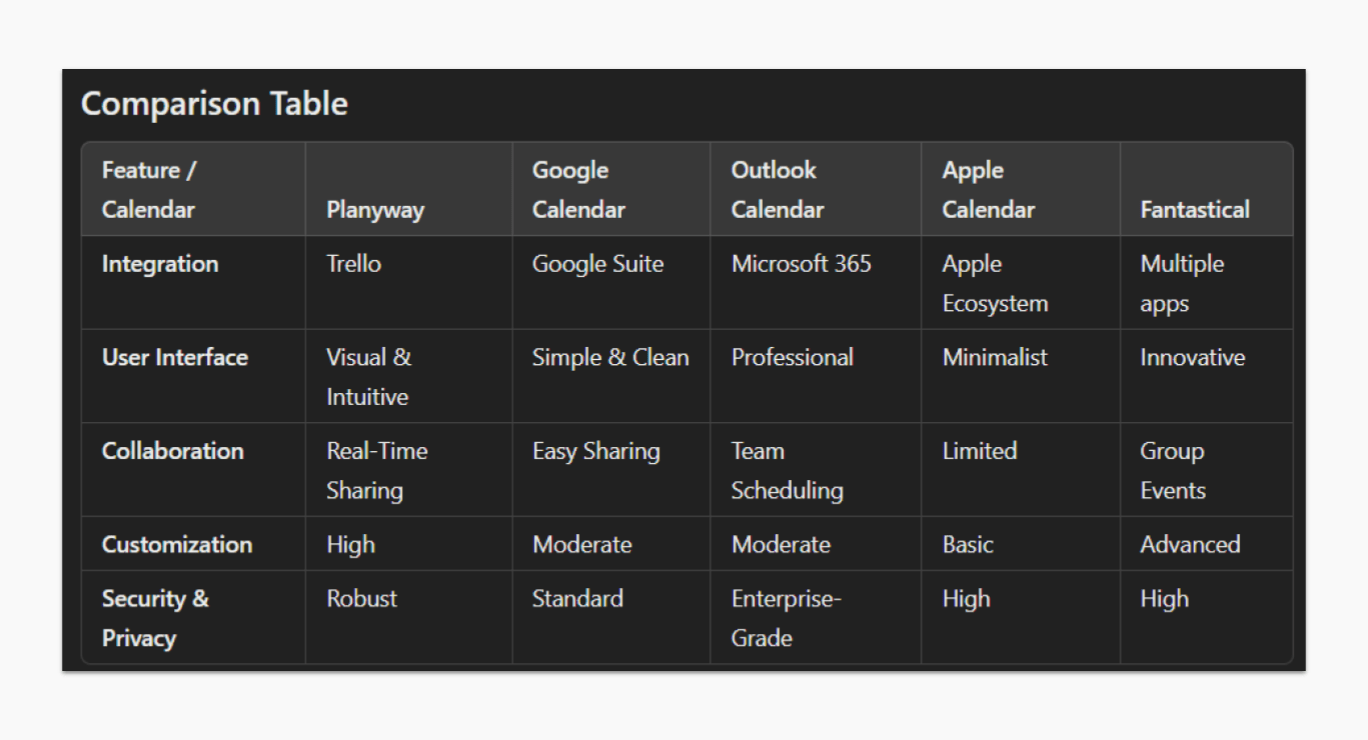Select the Planyway column header
This screenshot has width=1368, height=740.
point(375,210)
